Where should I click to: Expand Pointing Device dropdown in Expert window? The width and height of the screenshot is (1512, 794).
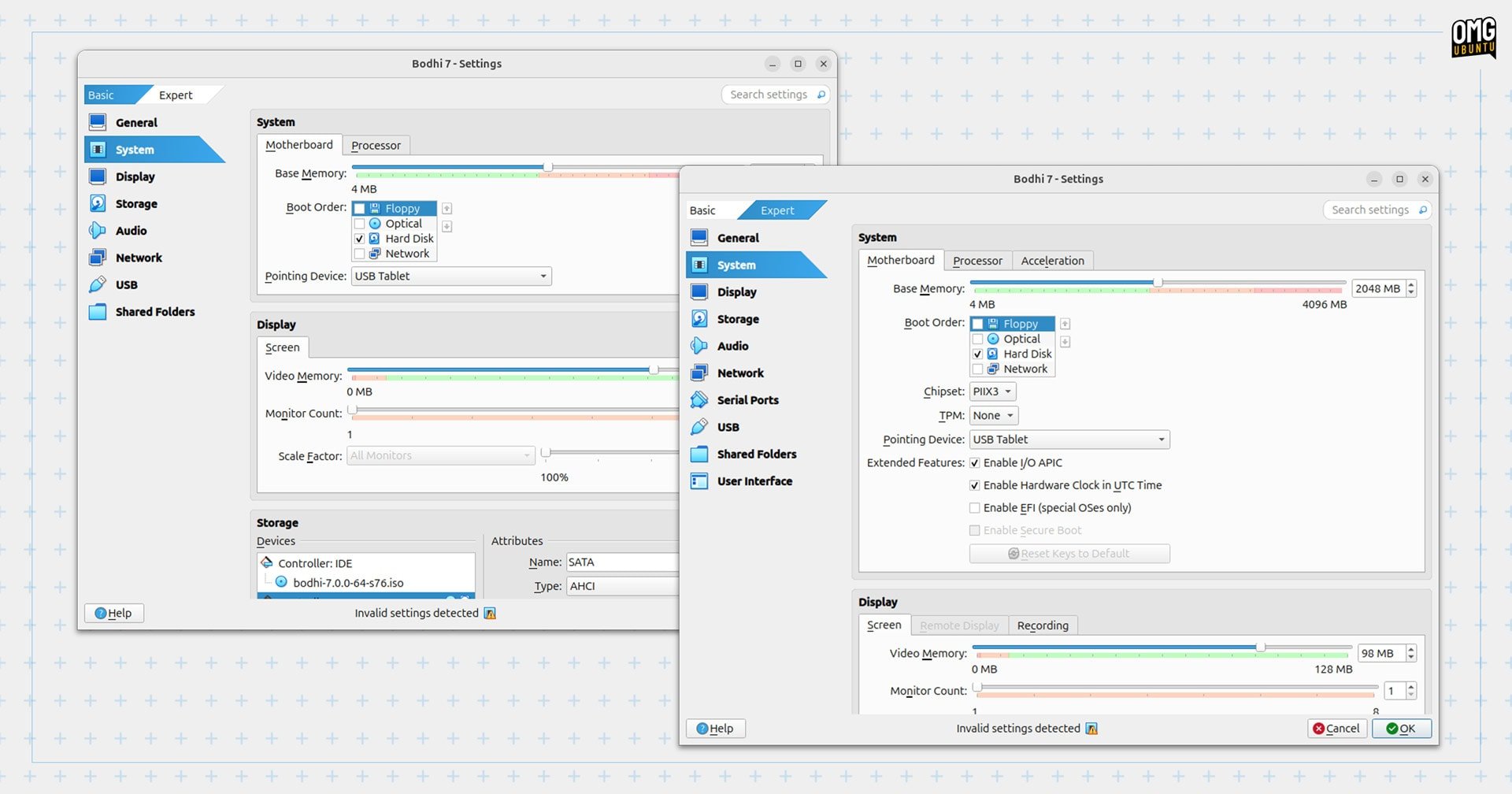pyautogui.click(x=1069, y=440)
